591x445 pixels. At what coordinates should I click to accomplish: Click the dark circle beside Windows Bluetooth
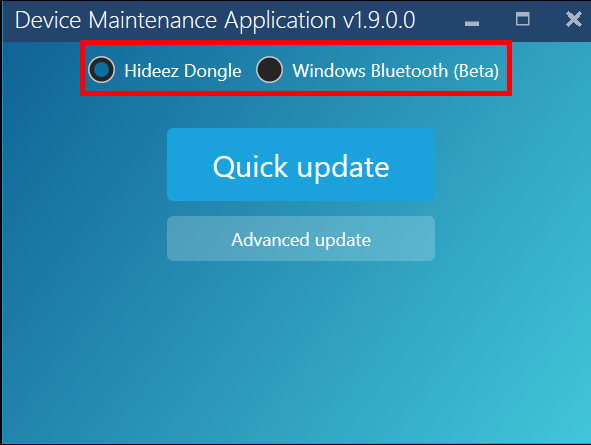coord(269,70)
